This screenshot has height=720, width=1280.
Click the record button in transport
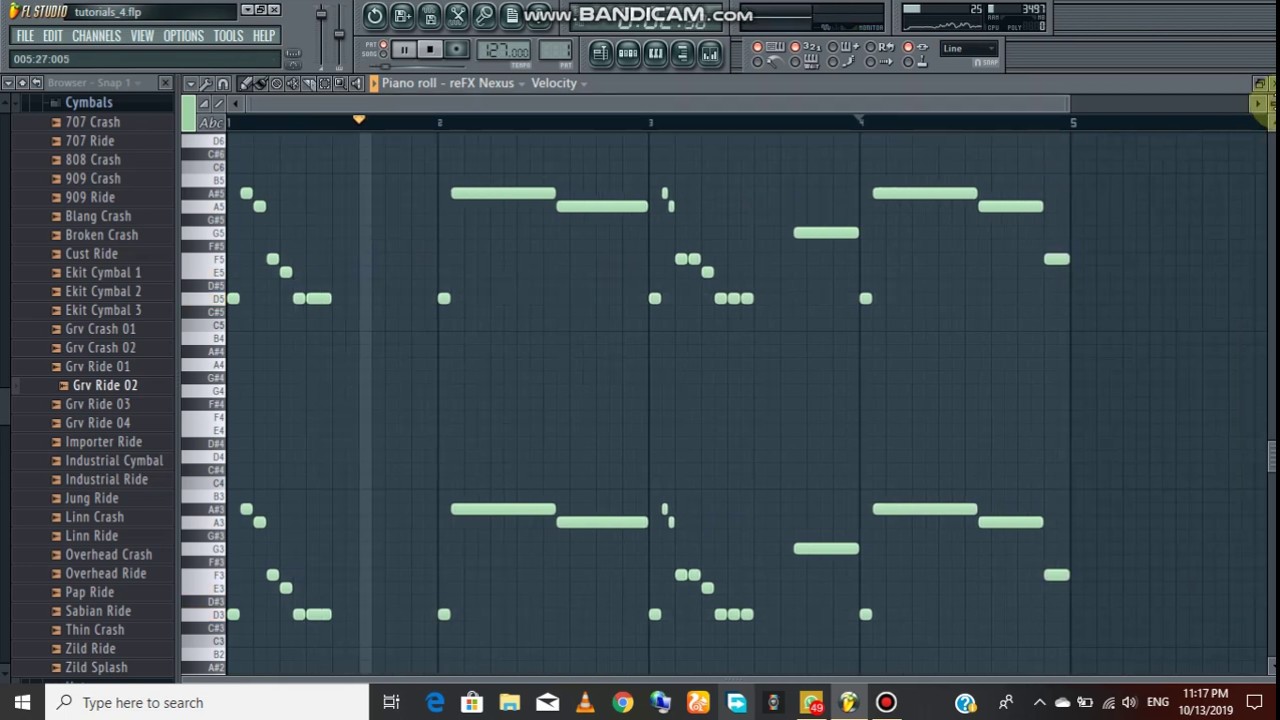(456, 49)
